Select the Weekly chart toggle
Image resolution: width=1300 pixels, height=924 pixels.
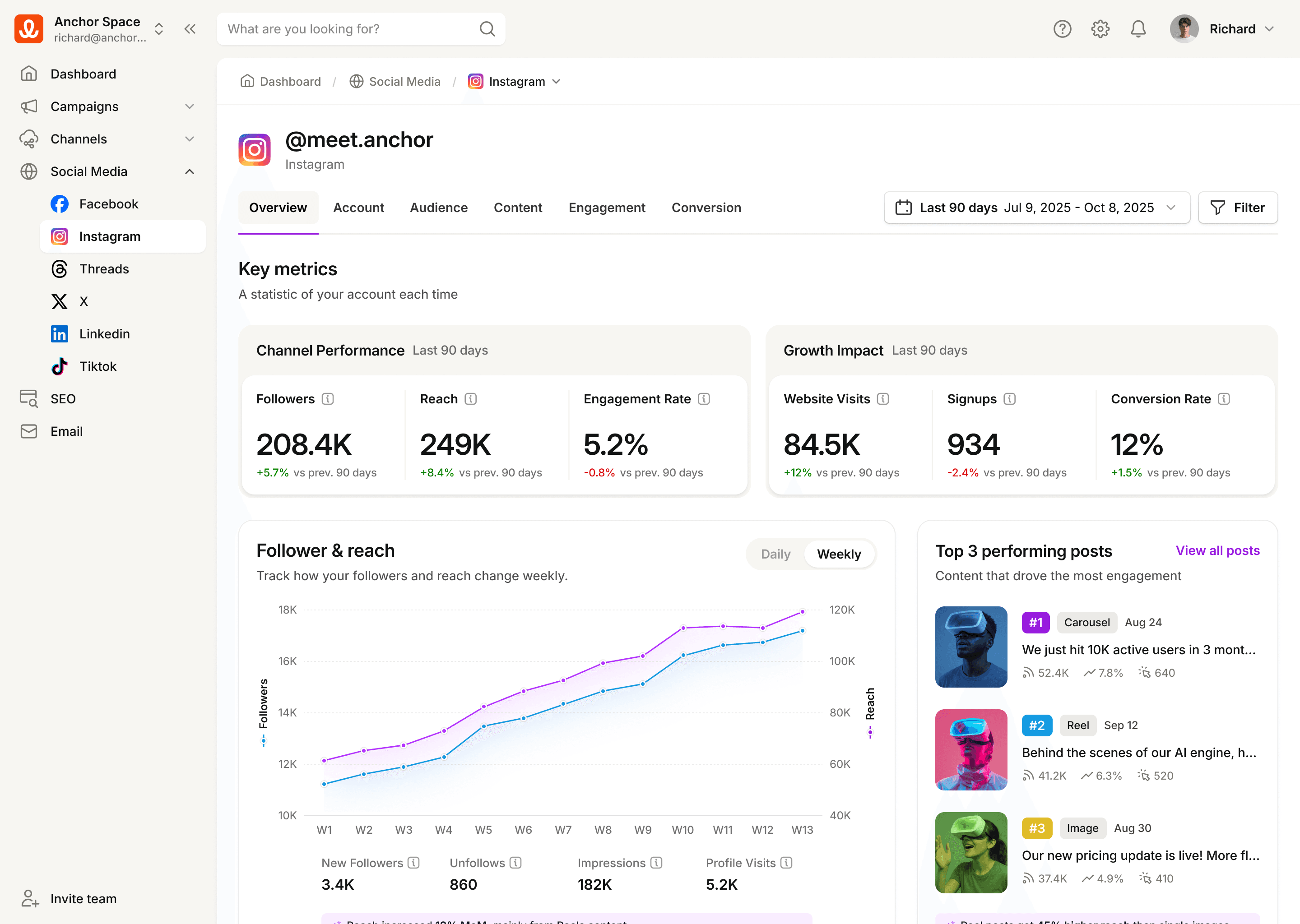[x=838, y=554]
